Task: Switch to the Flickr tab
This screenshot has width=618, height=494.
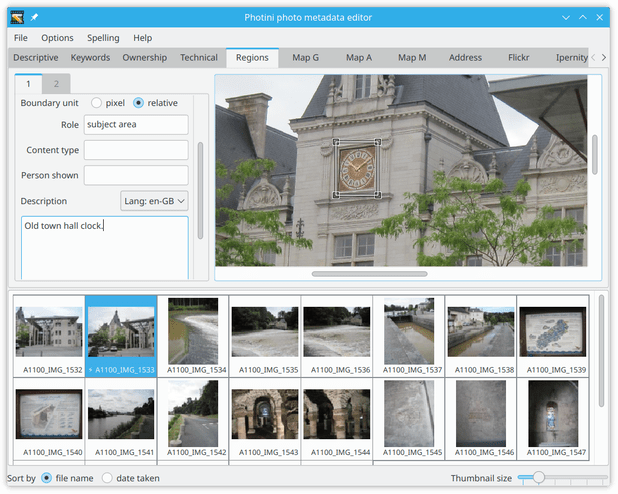Action: click(518, 58)
